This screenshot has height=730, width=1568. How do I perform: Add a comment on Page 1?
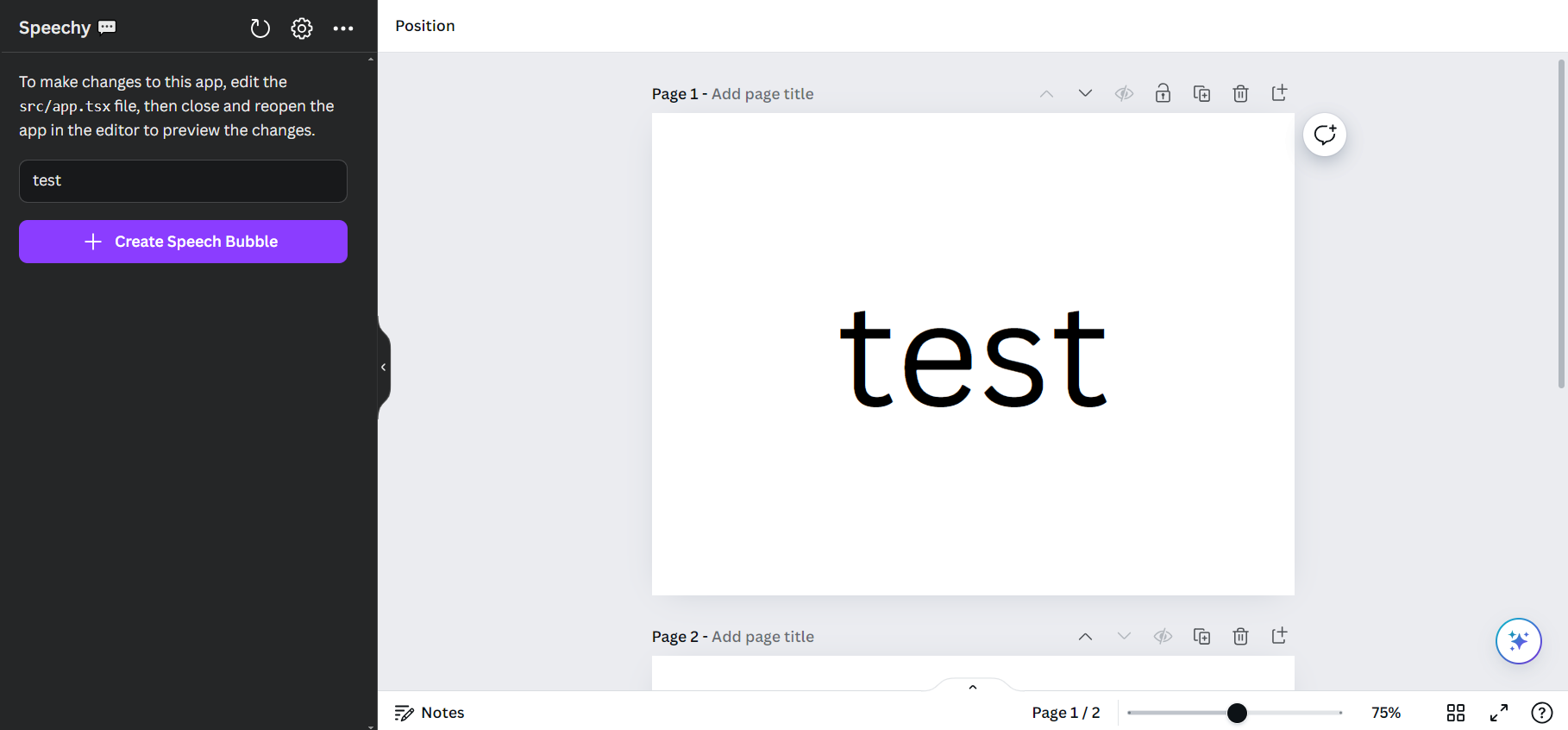[1325, 135]
